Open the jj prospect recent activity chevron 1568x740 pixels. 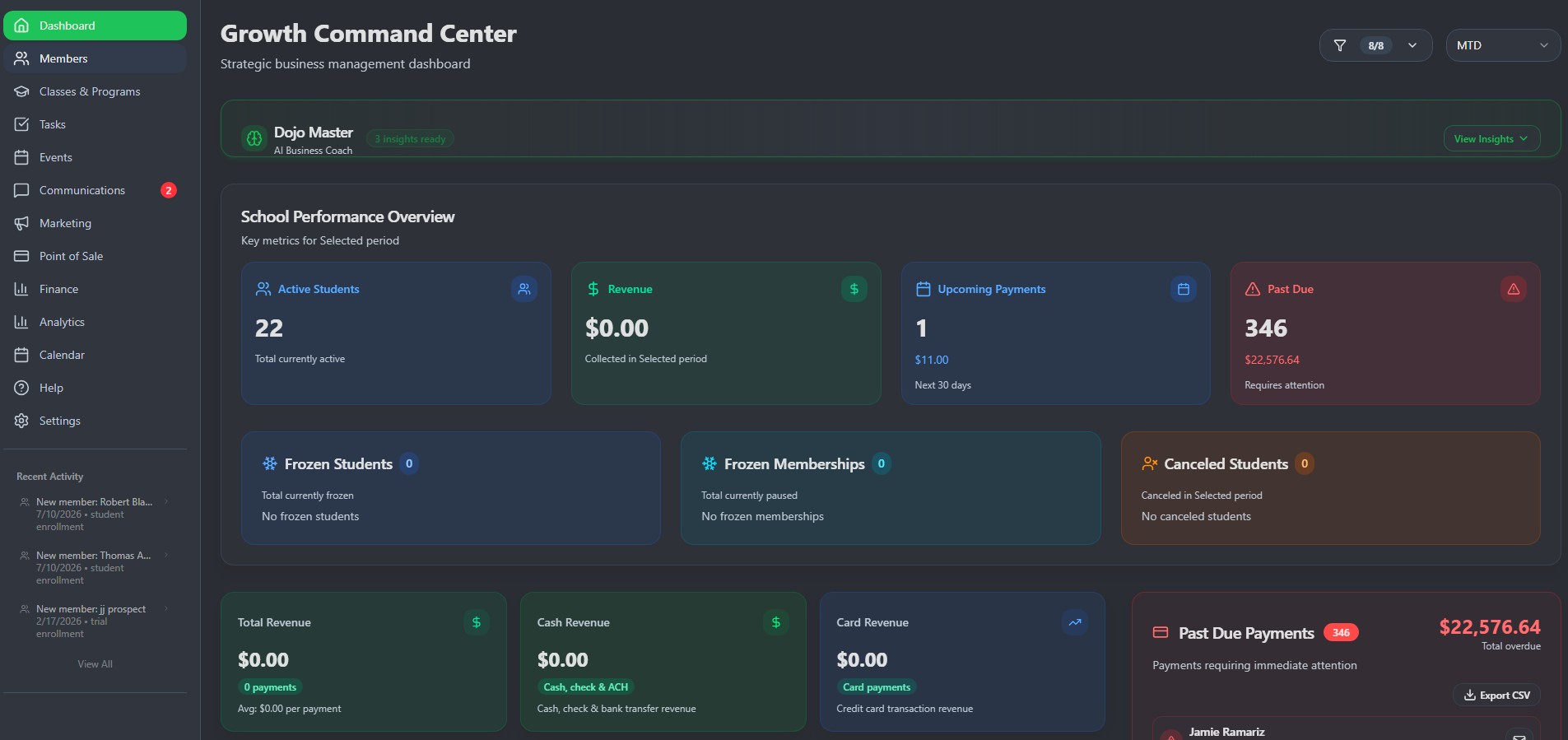tap(166, 608)
